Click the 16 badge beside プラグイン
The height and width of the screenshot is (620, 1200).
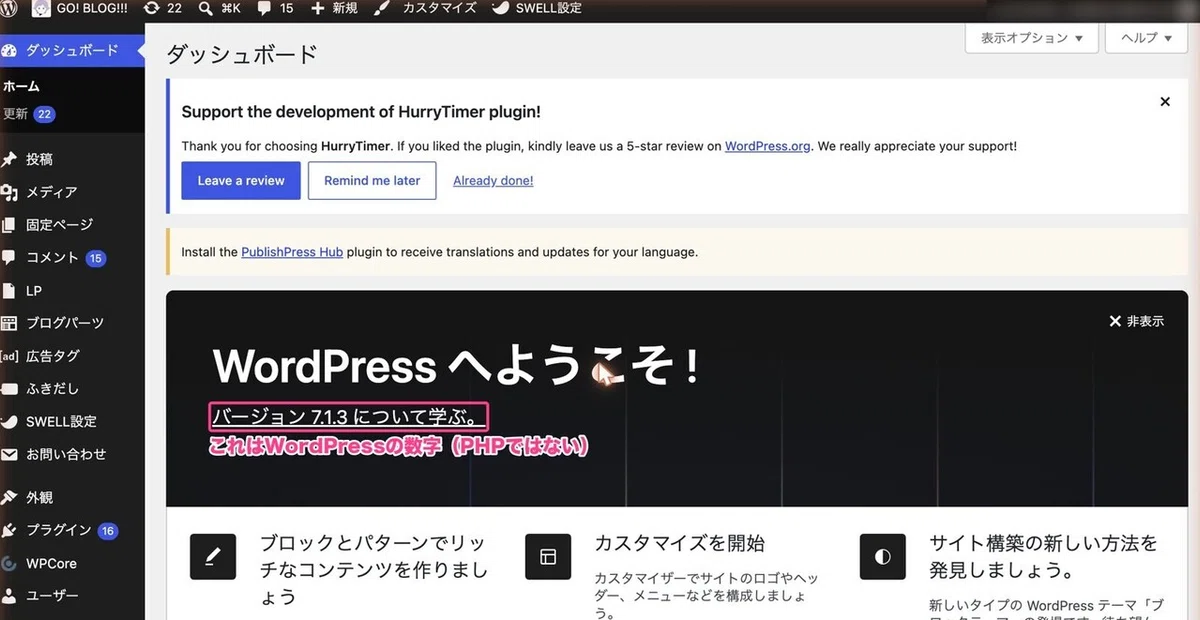coord(108,531)
